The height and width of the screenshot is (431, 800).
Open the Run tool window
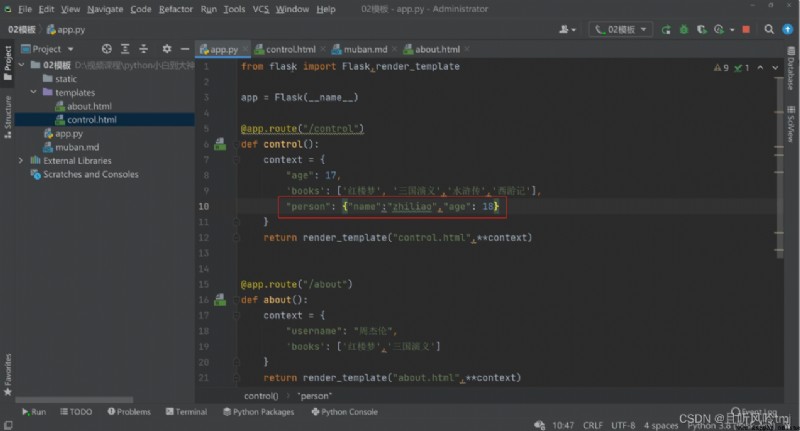[x=34, y=412]
